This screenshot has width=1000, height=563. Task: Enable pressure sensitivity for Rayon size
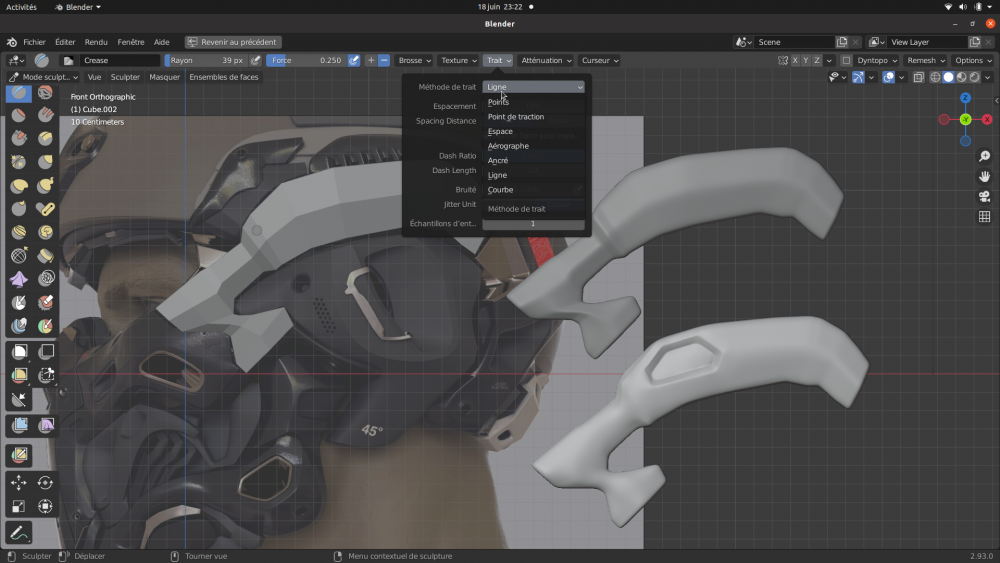tap(256, 60)
